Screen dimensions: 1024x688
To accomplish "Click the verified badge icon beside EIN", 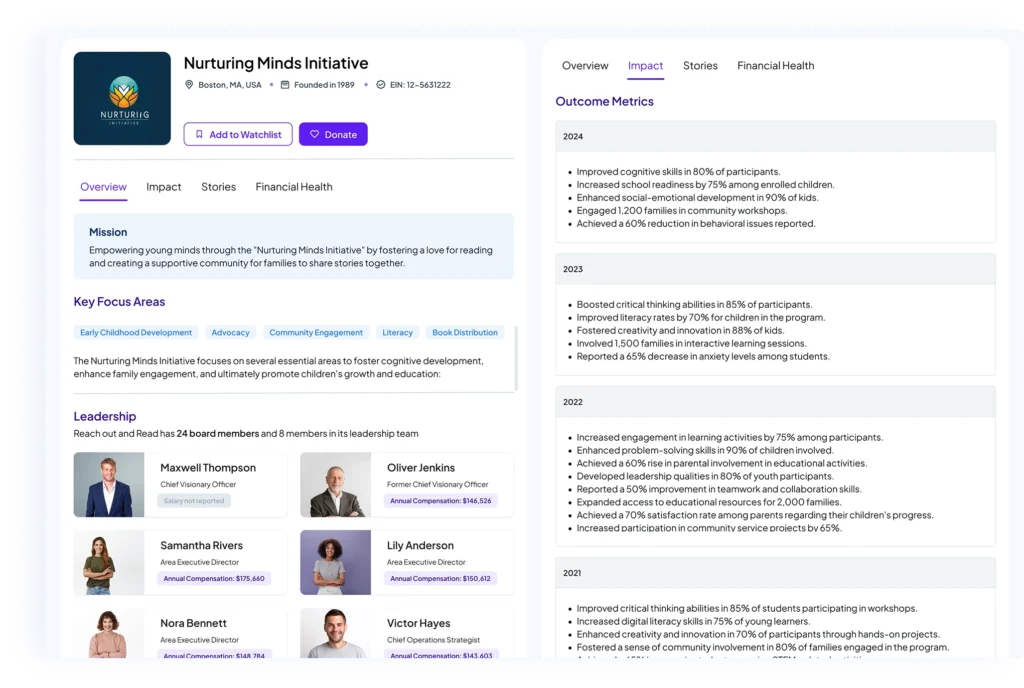I will tap(380, 85).
